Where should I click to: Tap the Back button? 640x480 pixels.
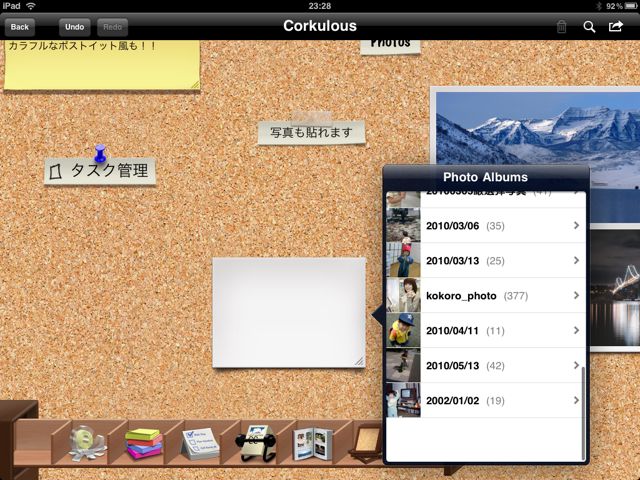20,27
